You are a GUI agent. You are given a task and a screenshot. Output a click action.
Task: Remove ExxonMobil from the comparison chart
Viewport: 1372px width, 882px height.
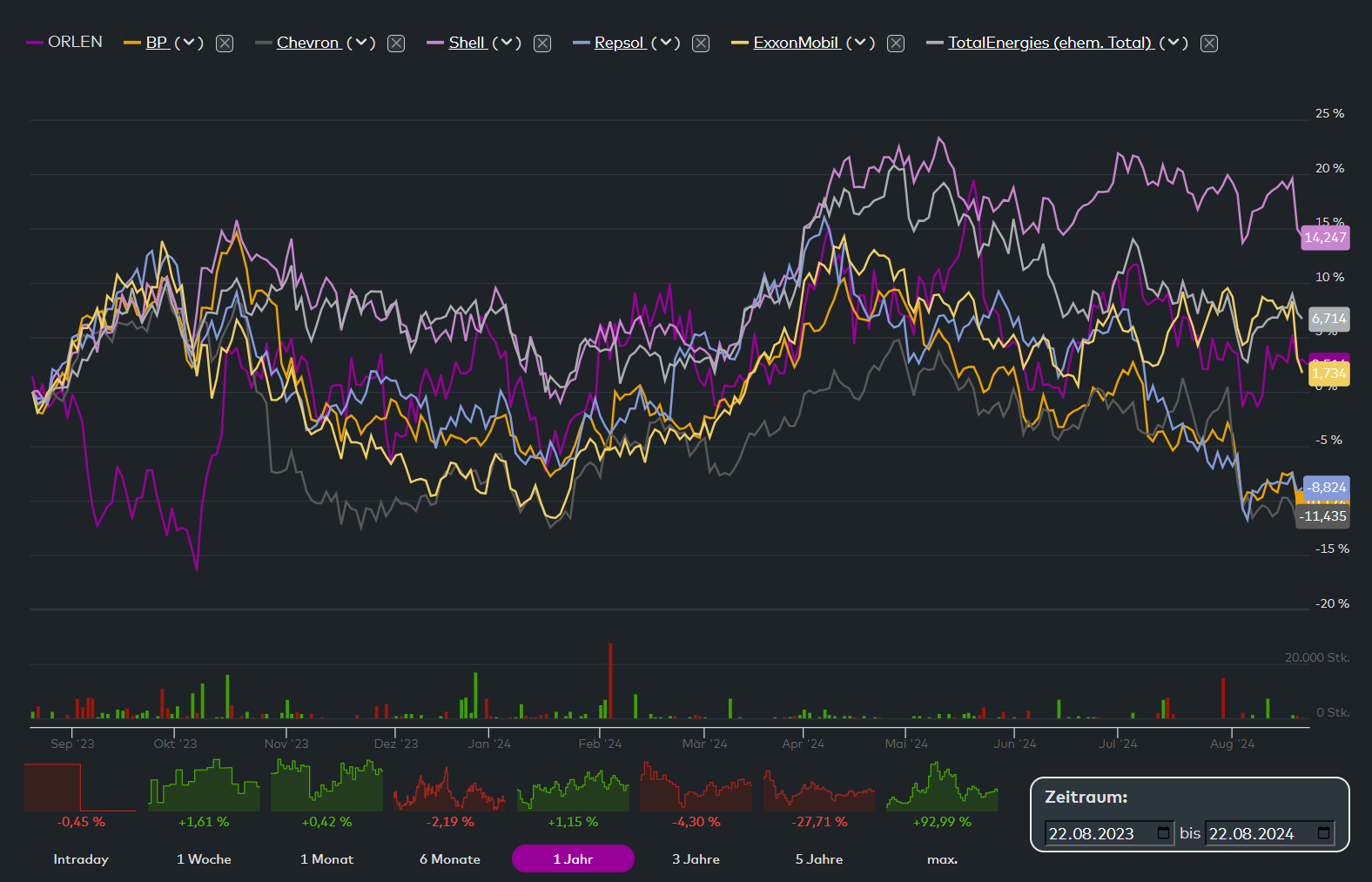pyautogui.click(x=896, y=44)
